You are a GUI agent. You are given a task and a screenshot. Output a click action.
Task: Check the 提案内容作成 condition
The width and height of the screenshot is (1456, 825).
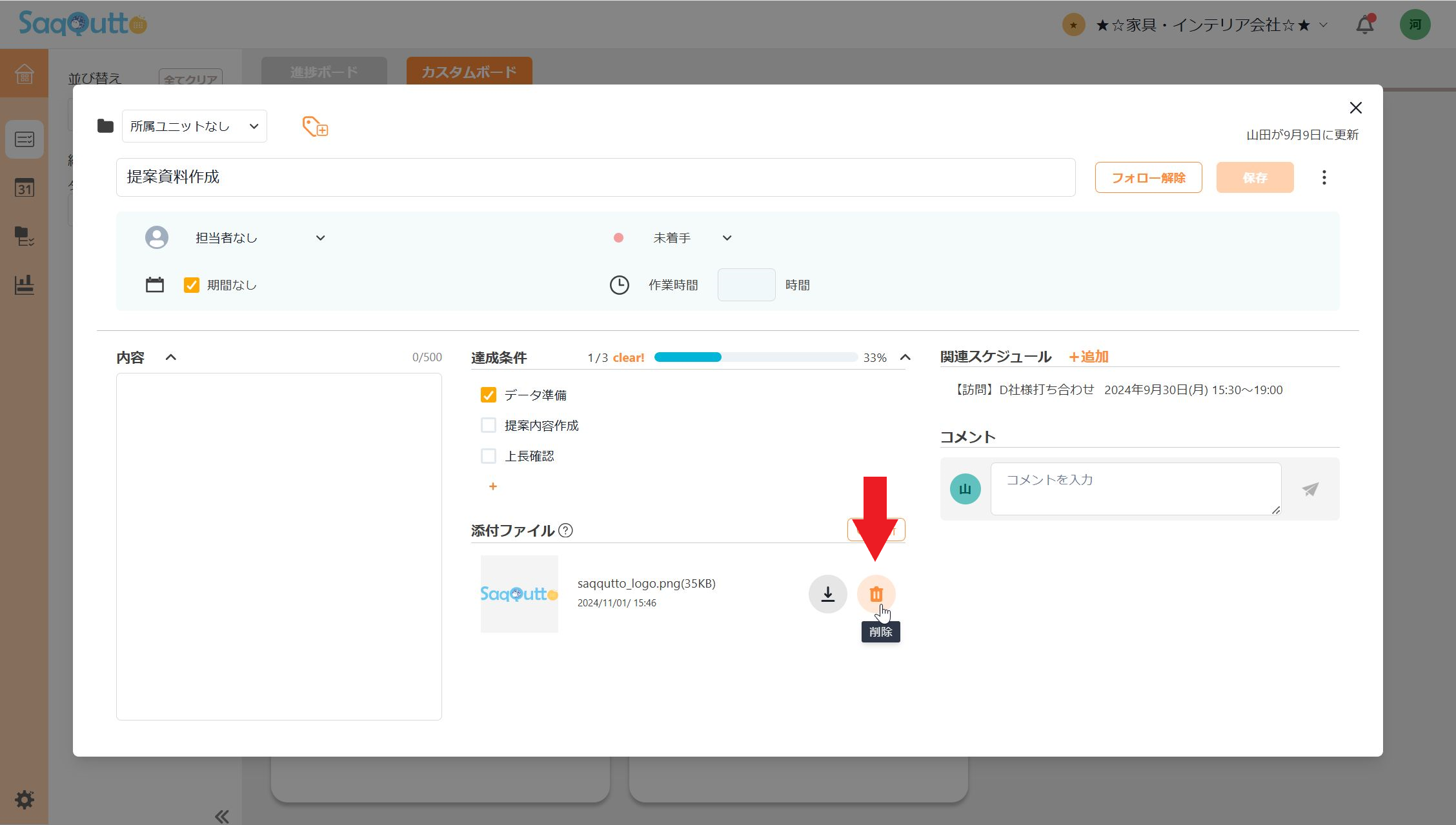(x=489, y=425)
